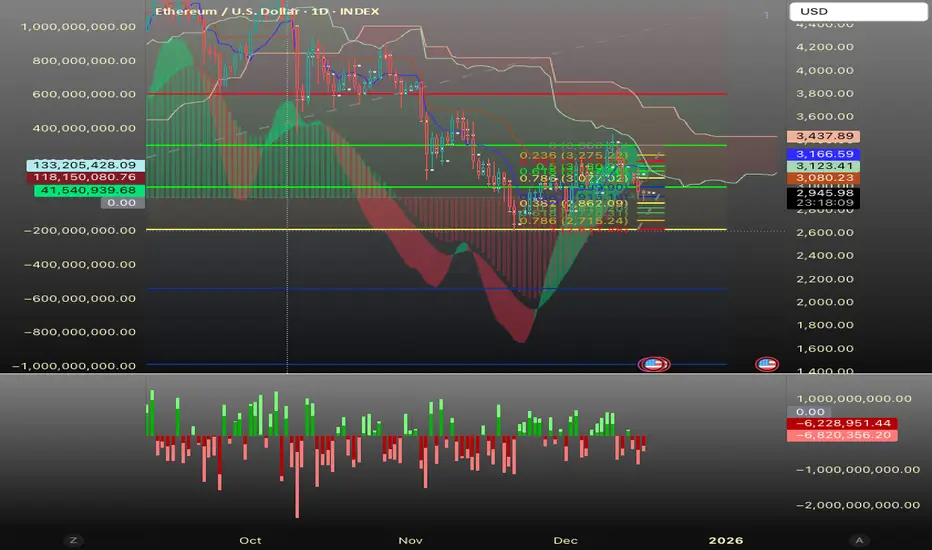Toggle the Z timezone button on time axis
The image size is (932, 550).
73,540
